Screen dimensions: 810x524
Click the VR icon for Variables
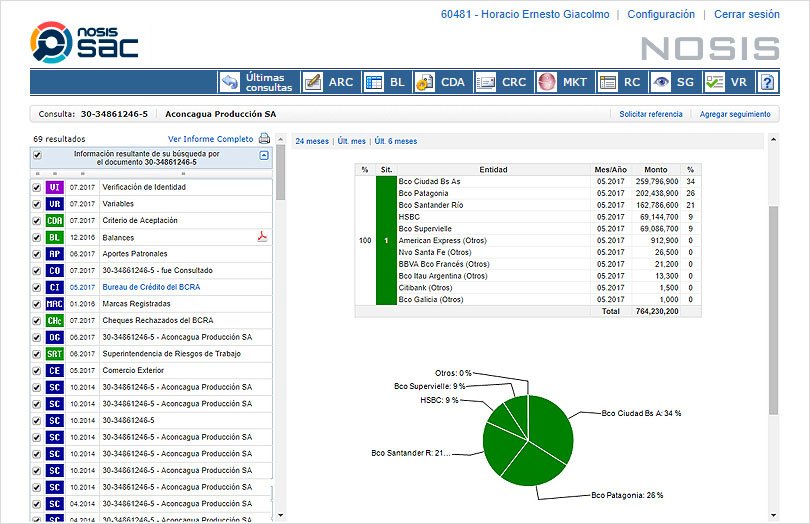(54, 204)
